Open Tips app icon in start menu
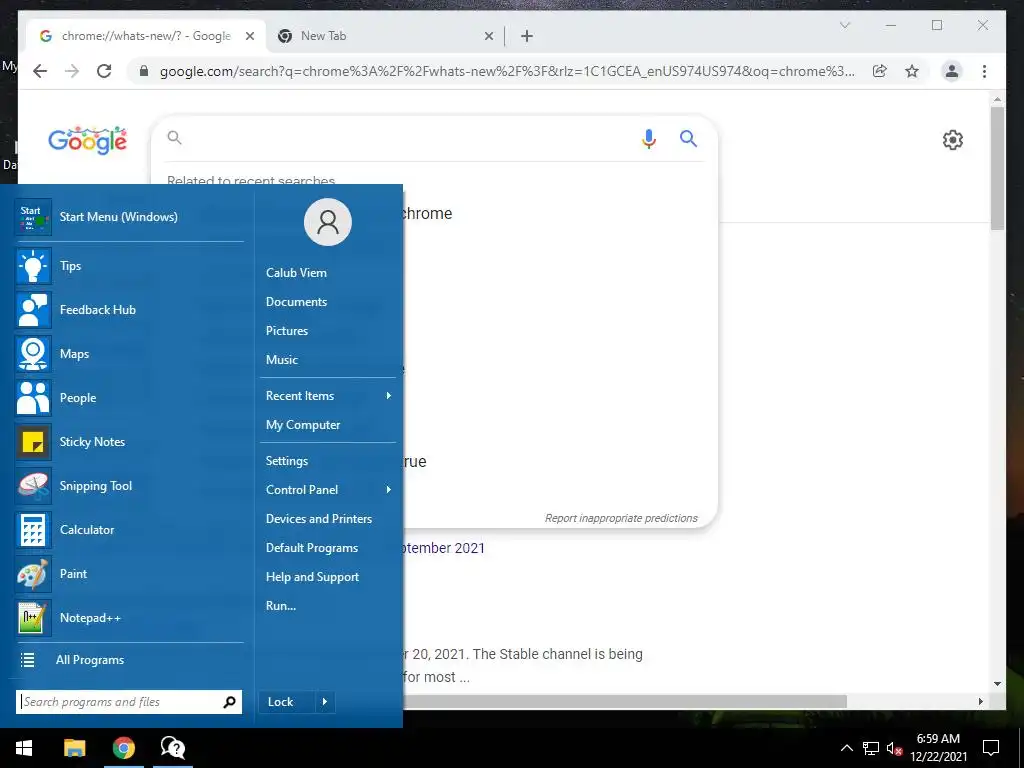Image resolution: width=1024 pixels, height=768 pixels. click(x=33, y=266)
